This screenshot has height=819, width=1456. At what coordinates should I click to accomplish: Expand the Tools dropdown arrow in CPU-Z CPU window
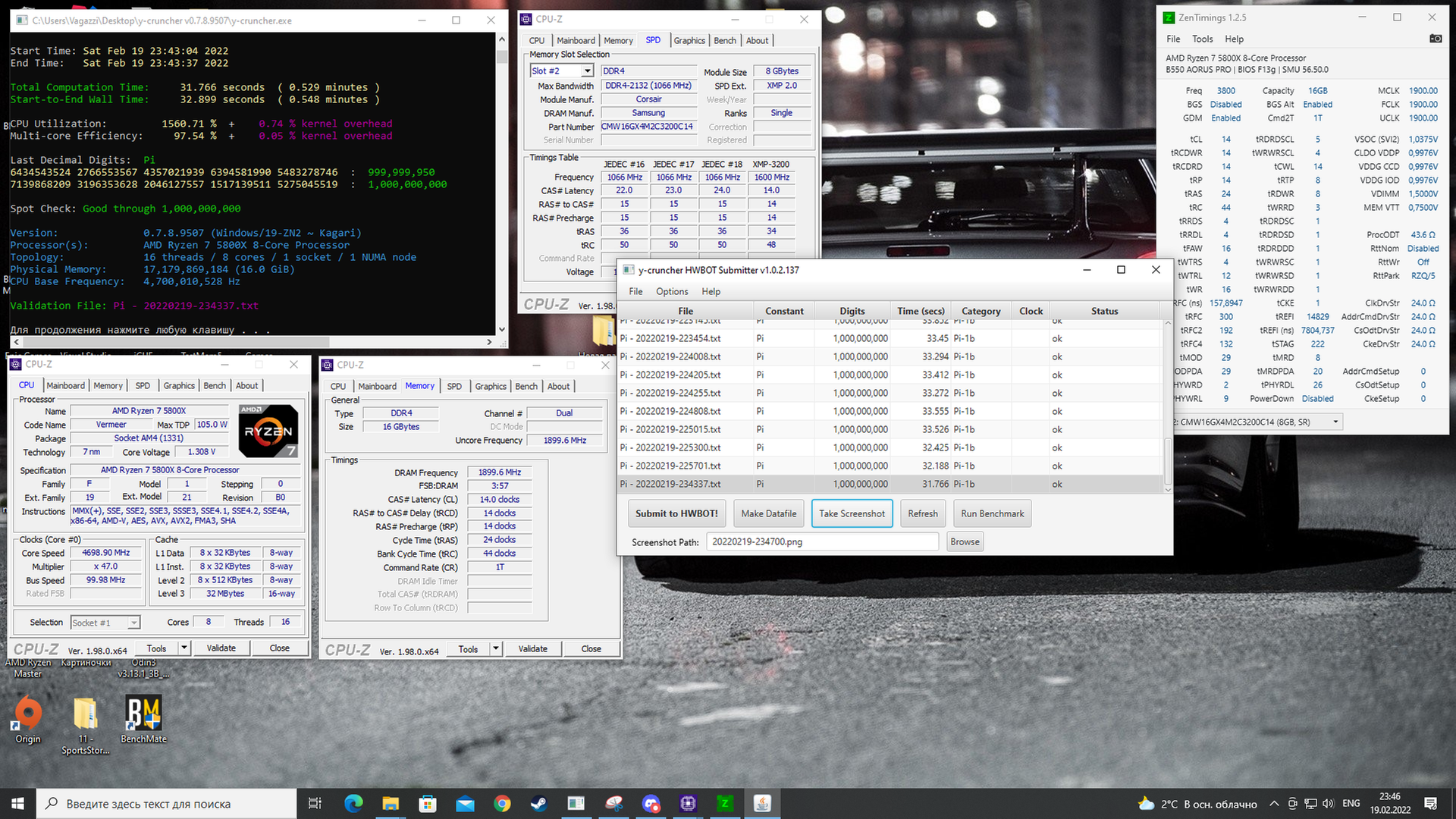[184, 648]
